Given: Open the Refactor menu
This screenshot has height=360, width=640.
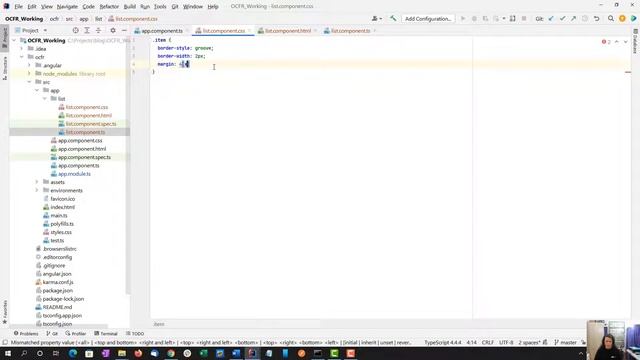Looking at the screenshot, I should point(109,7).
